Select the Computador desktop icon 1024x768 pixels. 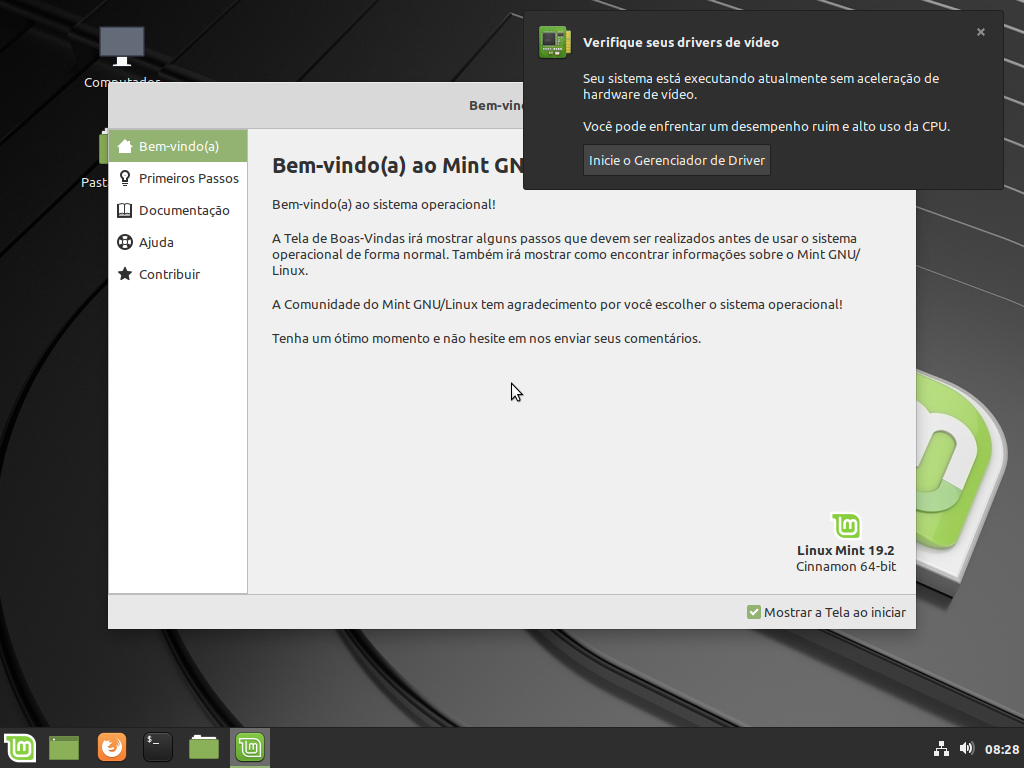coord(121,56)
